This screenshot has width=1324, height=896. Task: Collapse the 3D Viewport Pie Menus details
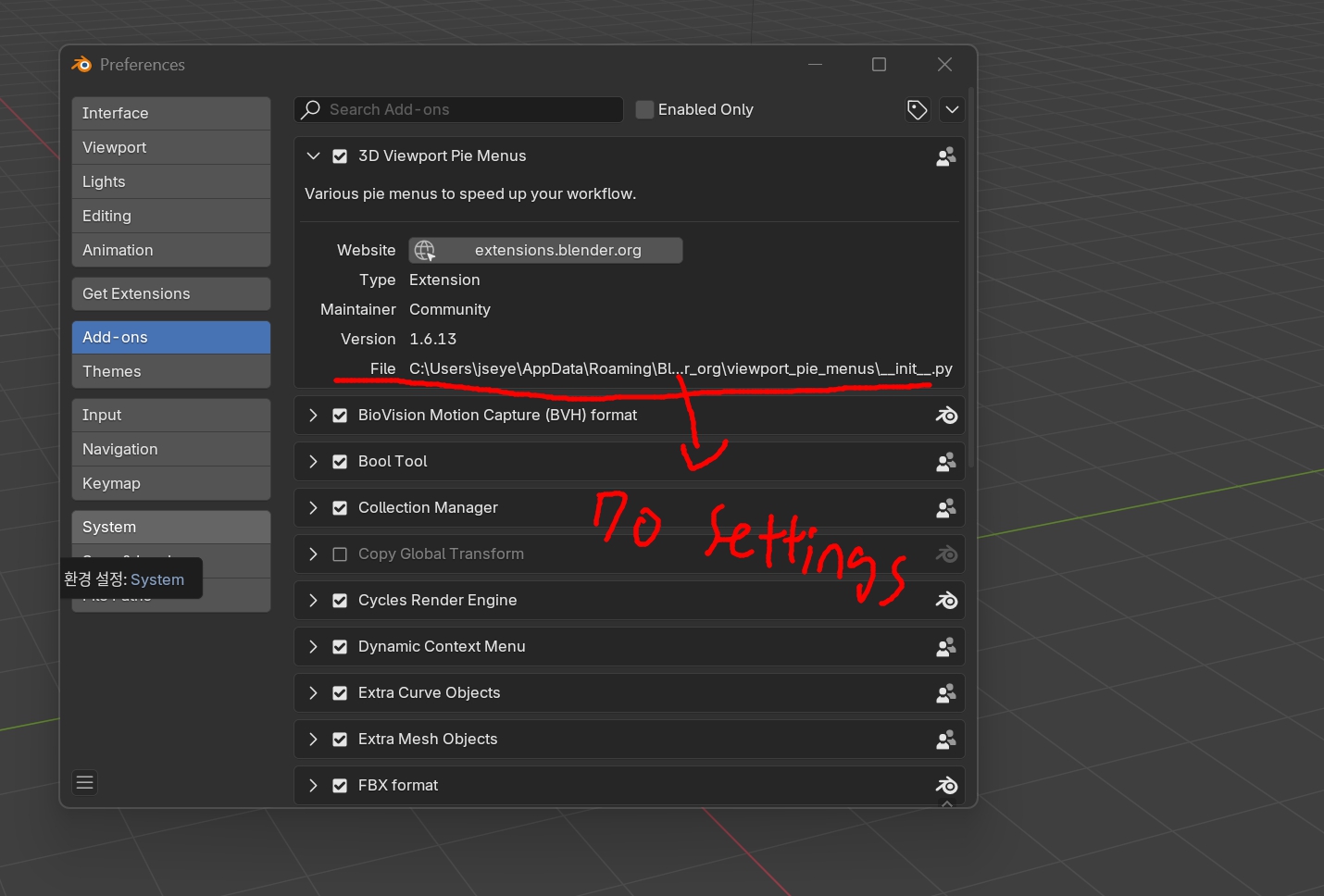coord(313,156)
